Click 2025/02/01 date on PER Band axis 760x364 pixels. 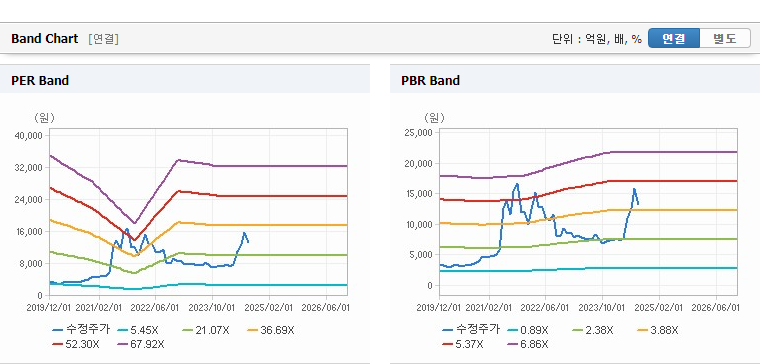[269, 308]
